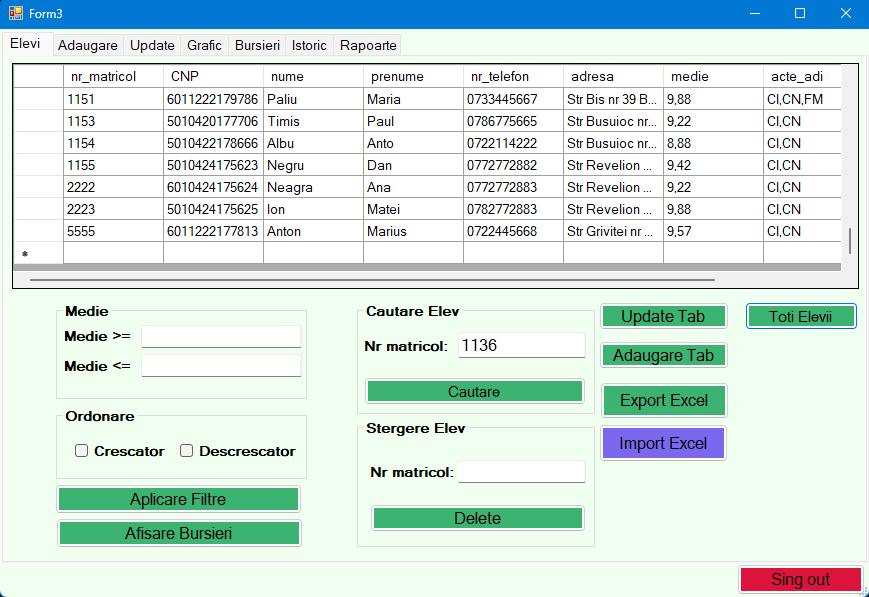Click the Sing out button
The width and height of the screenshot is (869, 597).
click(x=800, y=579)
